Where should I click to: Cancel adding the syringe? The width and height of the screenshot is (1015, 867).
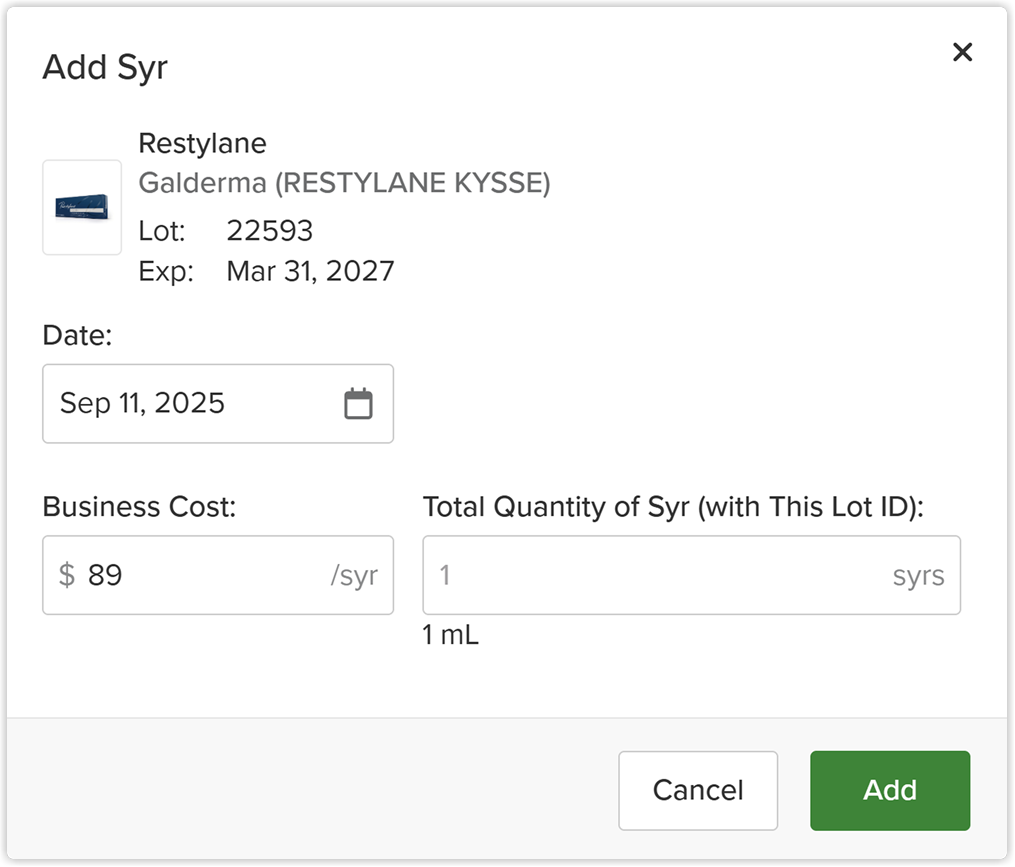(698, 790)
